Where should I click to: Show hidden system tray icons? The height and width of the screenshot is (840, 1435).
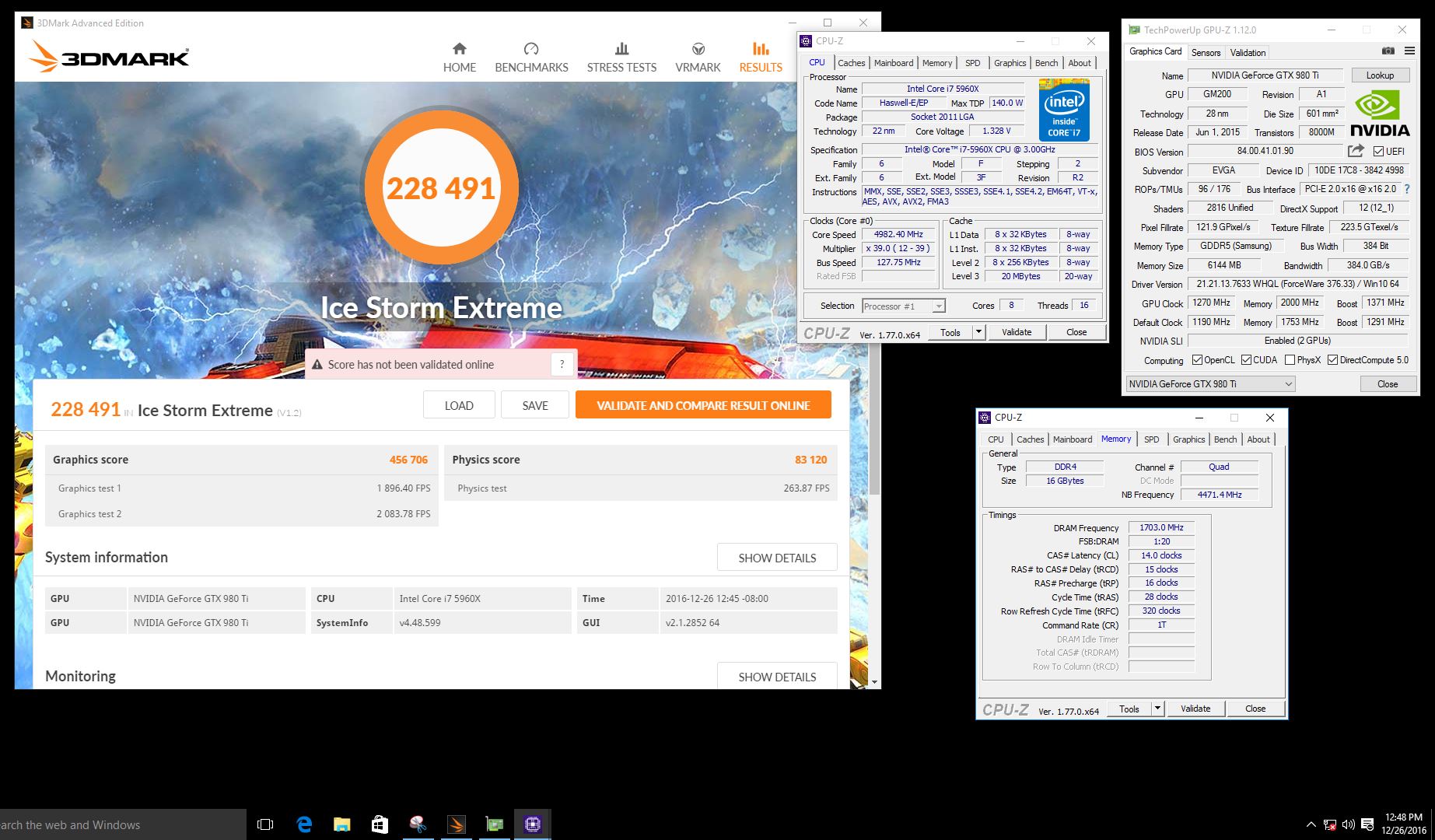(x=1311, y=824)
